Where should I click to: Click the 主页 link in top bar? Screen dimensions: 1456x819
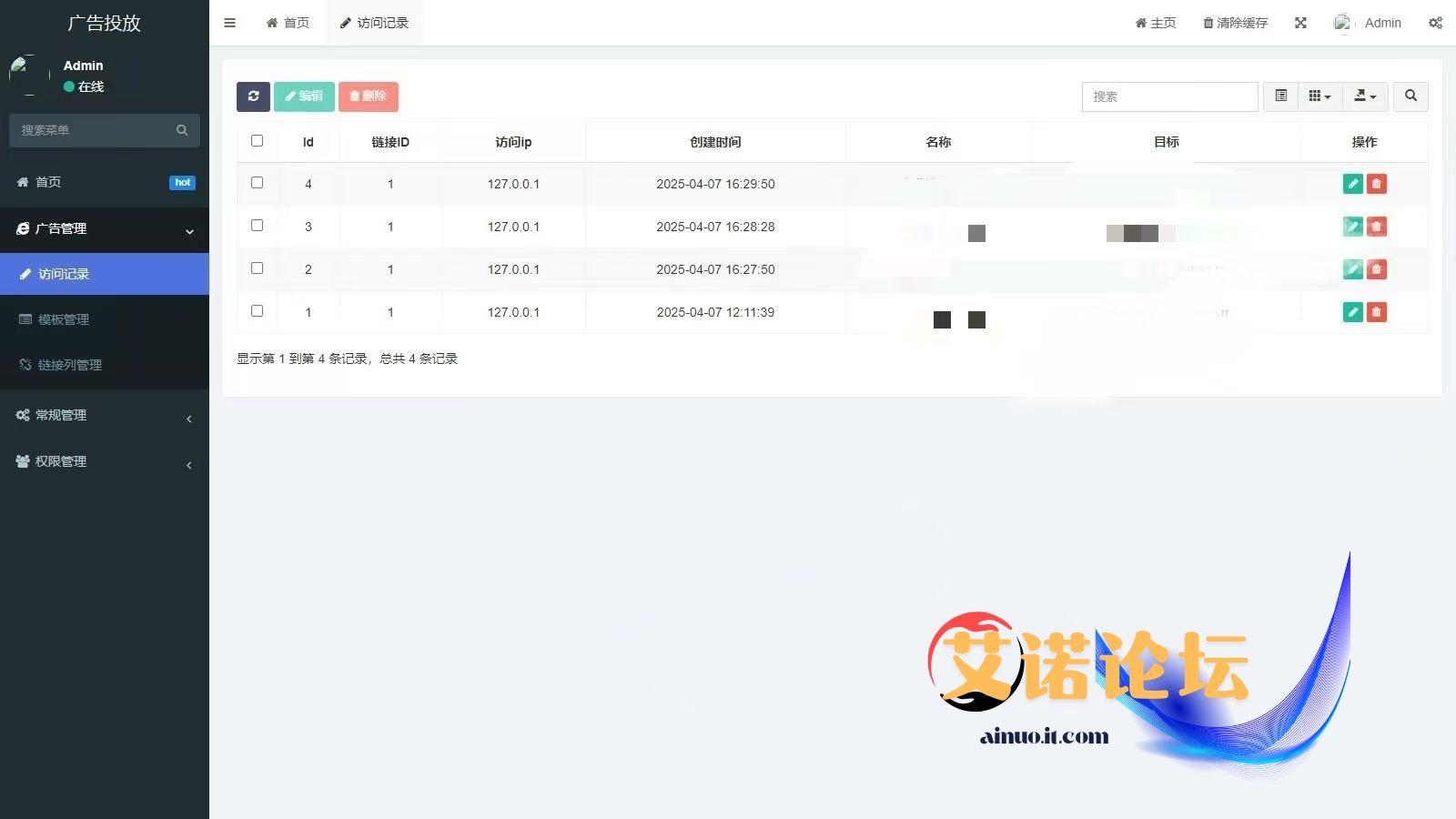pos(1156,23)
